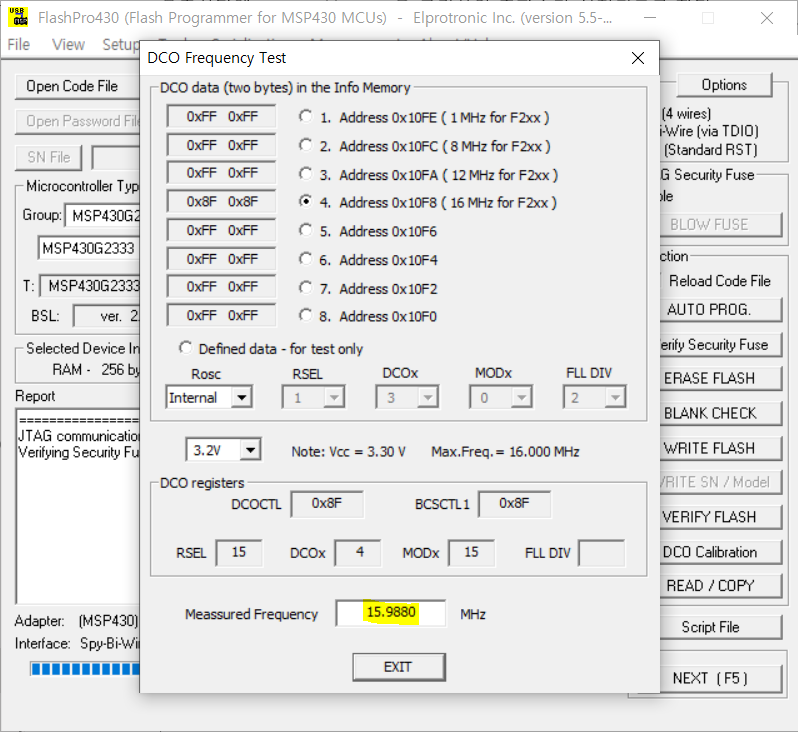Image resolution: width=798 pixels, height=732 pixels.
Task: Click the EXIT button
Action: [399, 667]
